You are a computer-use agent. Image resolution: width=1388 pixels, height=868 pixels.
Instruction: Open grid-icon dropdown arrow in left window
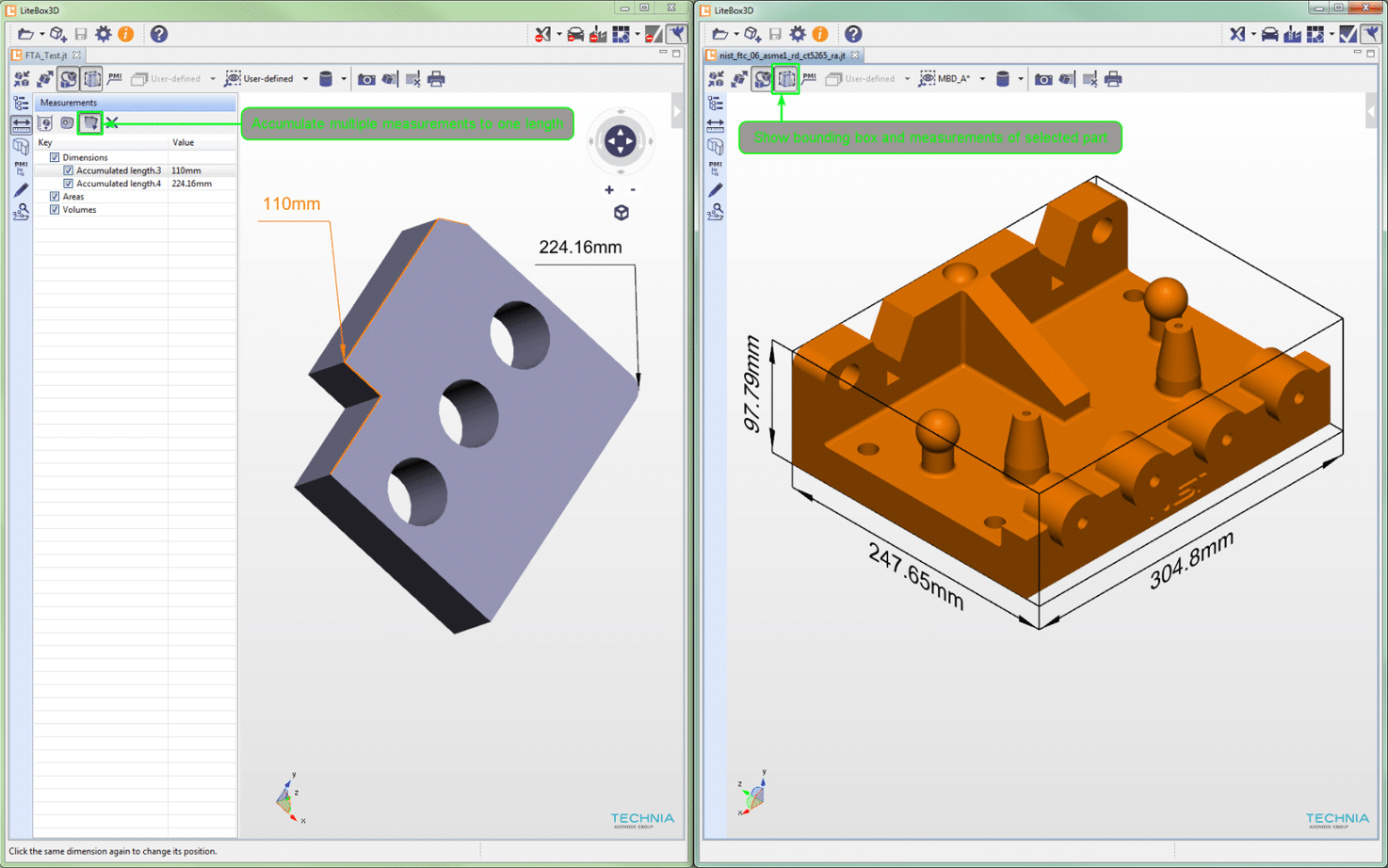[x=638, y=34]
